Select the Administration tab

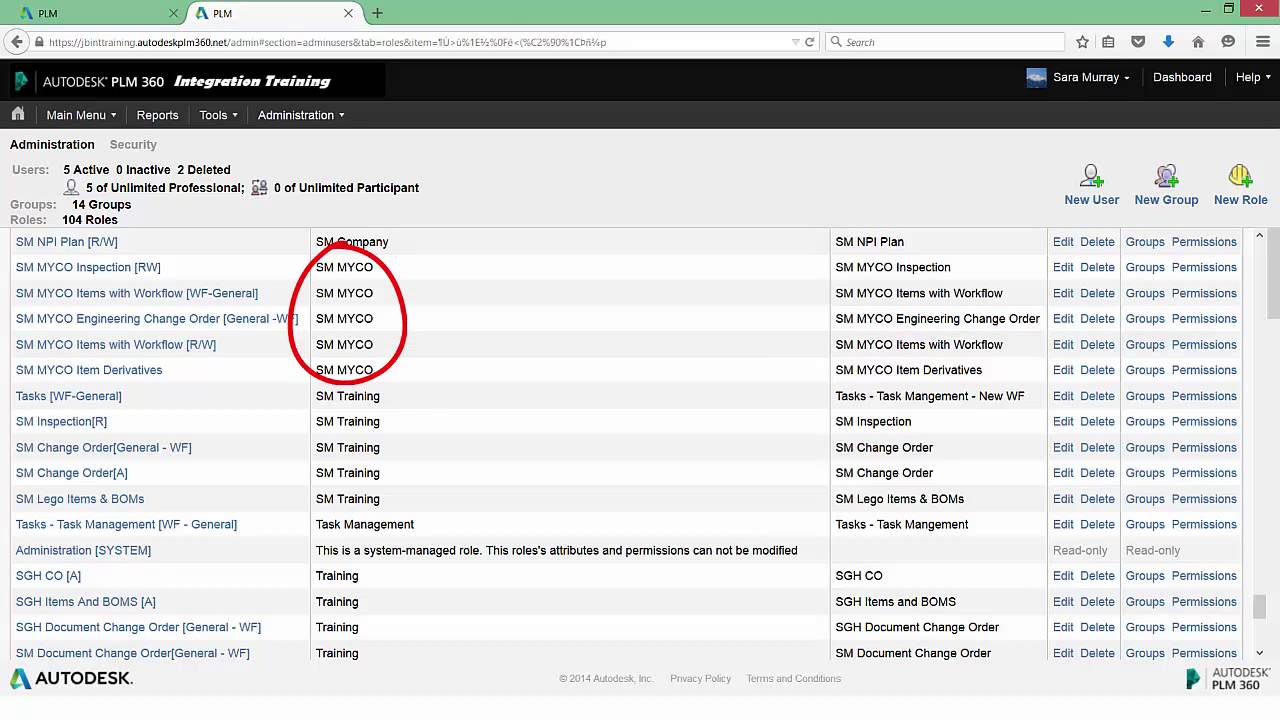52,145
